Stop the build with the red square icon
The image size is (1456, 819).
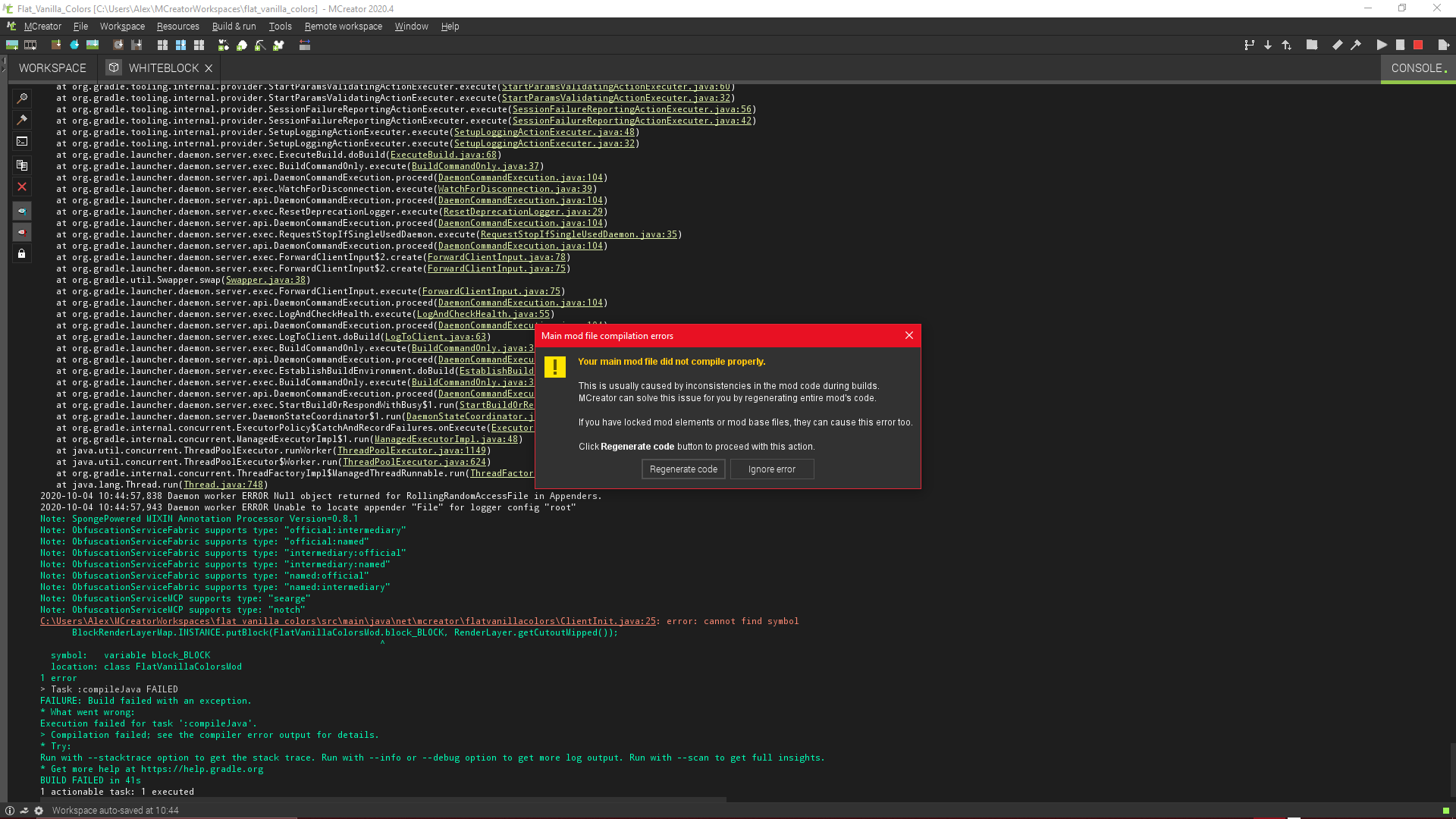click(x=1419, y=45)
